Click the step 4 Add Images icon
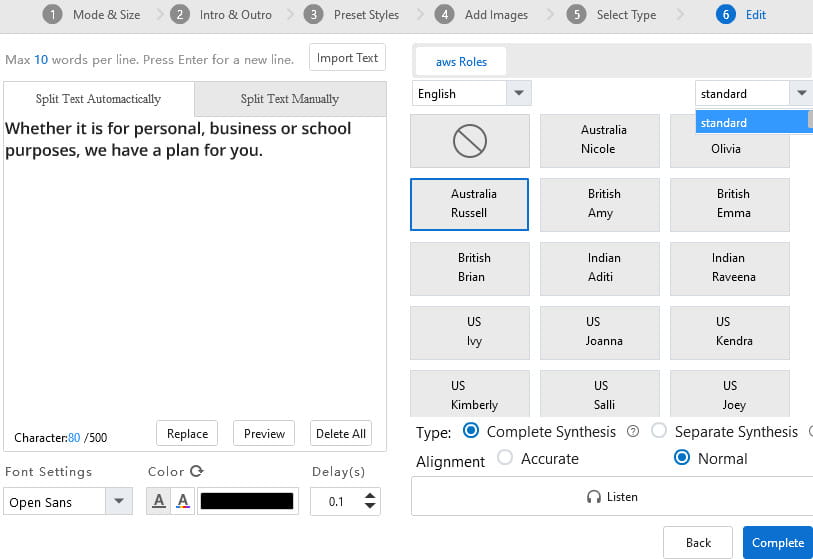 pos(444,15)
